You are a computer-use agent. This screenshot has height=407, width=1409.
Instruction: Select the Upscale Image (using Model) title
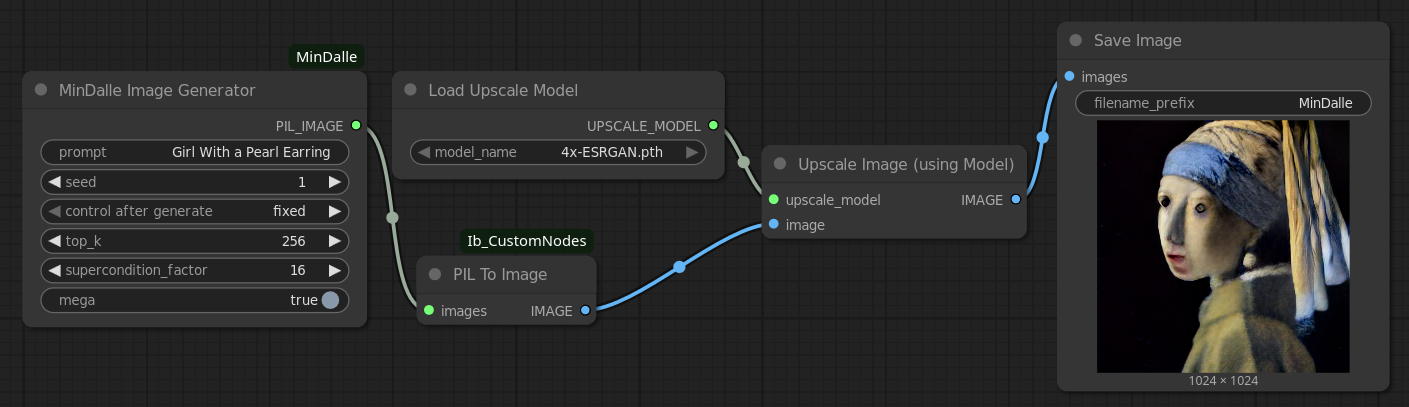[906, 164]
